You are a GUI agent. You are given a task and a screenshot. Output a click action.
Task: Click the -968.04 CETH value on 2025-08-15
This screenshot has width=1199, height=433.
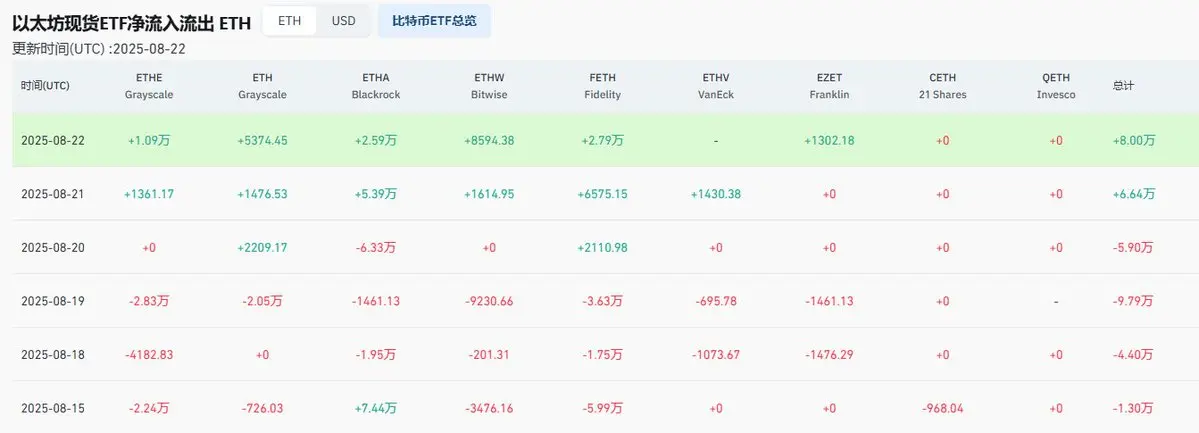(942, 409)
